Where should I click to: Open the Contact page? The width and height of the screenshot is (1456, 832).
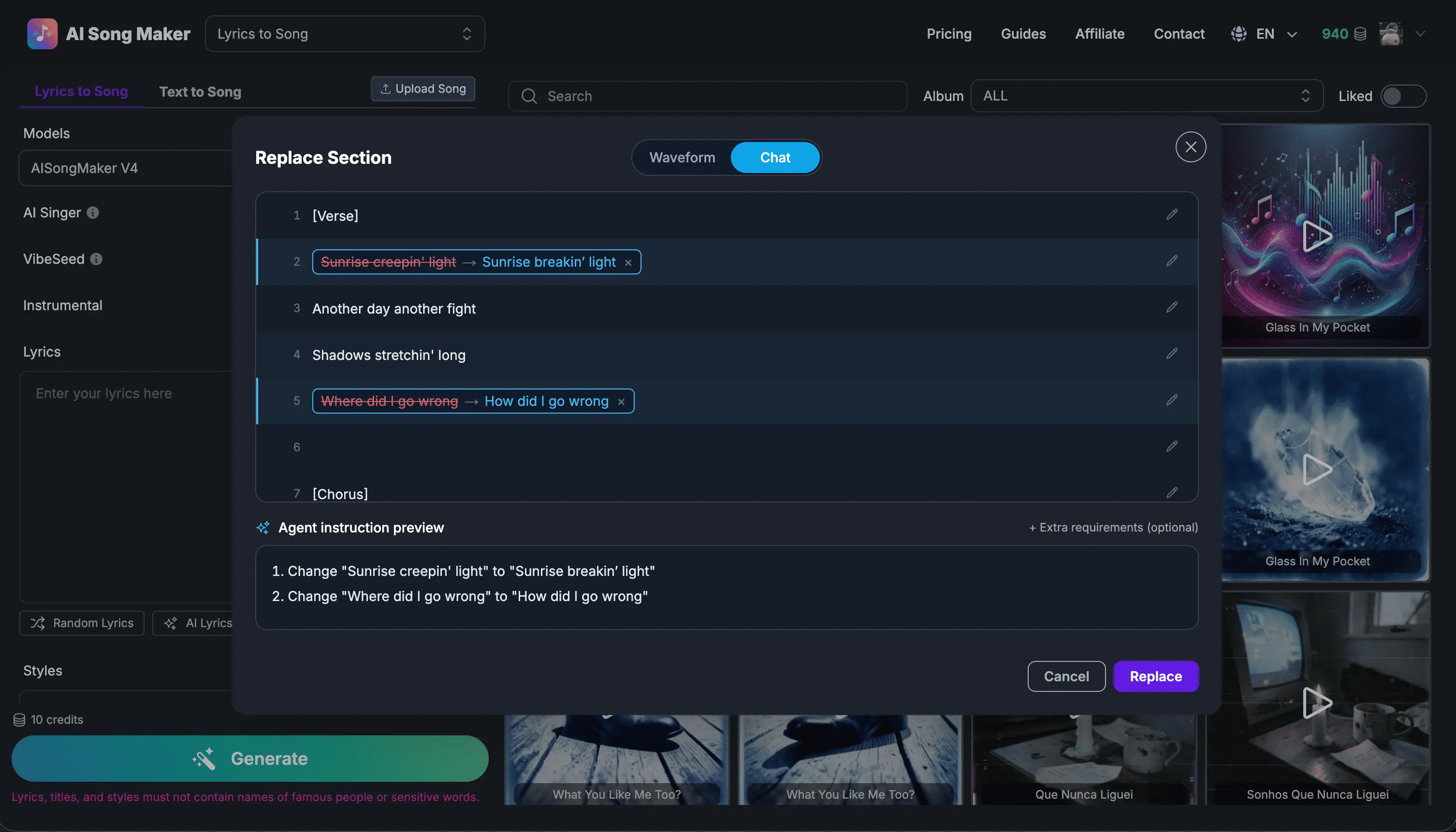1179,34
